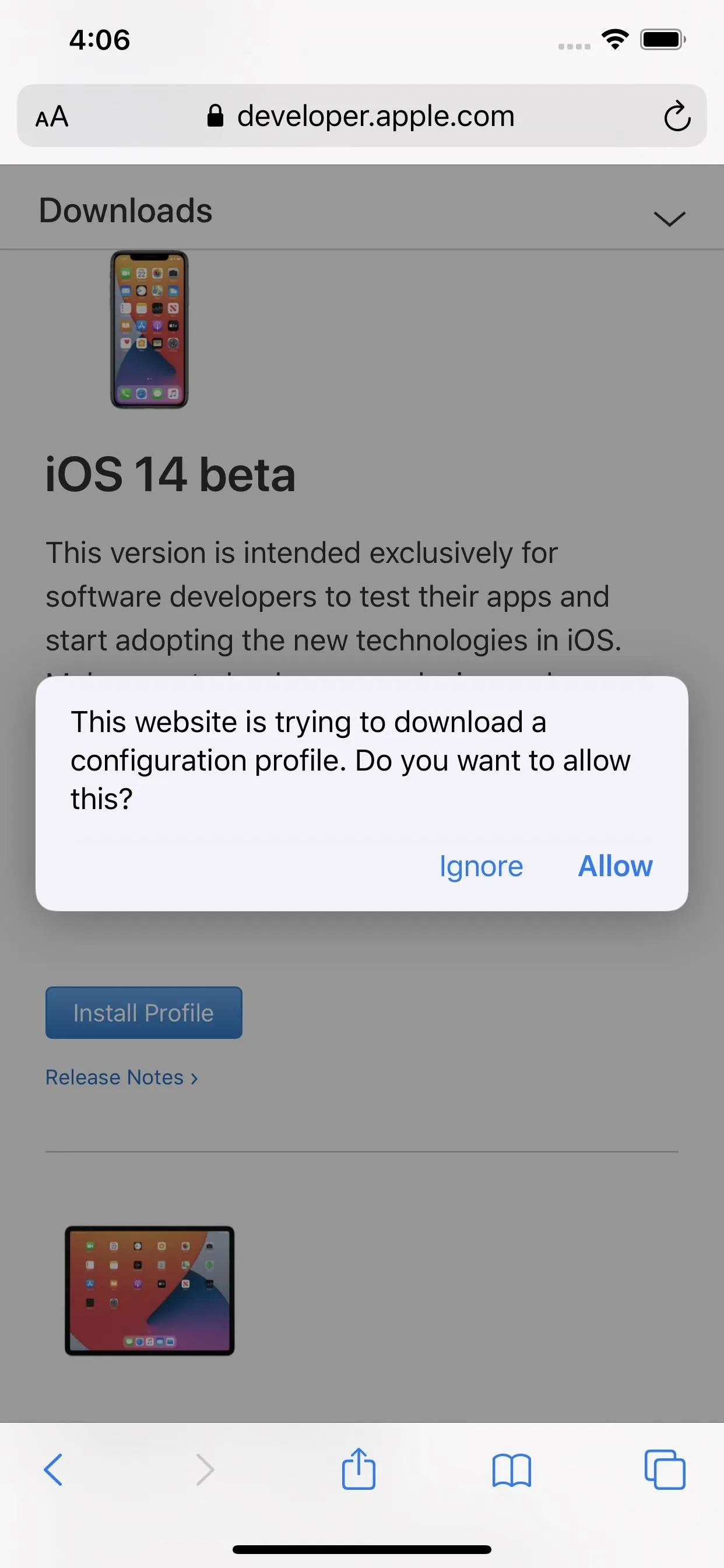This screenshot has height=1568, width=724.
Task: Open the Share sheet icon
Action: click(x=359, y=1468)
